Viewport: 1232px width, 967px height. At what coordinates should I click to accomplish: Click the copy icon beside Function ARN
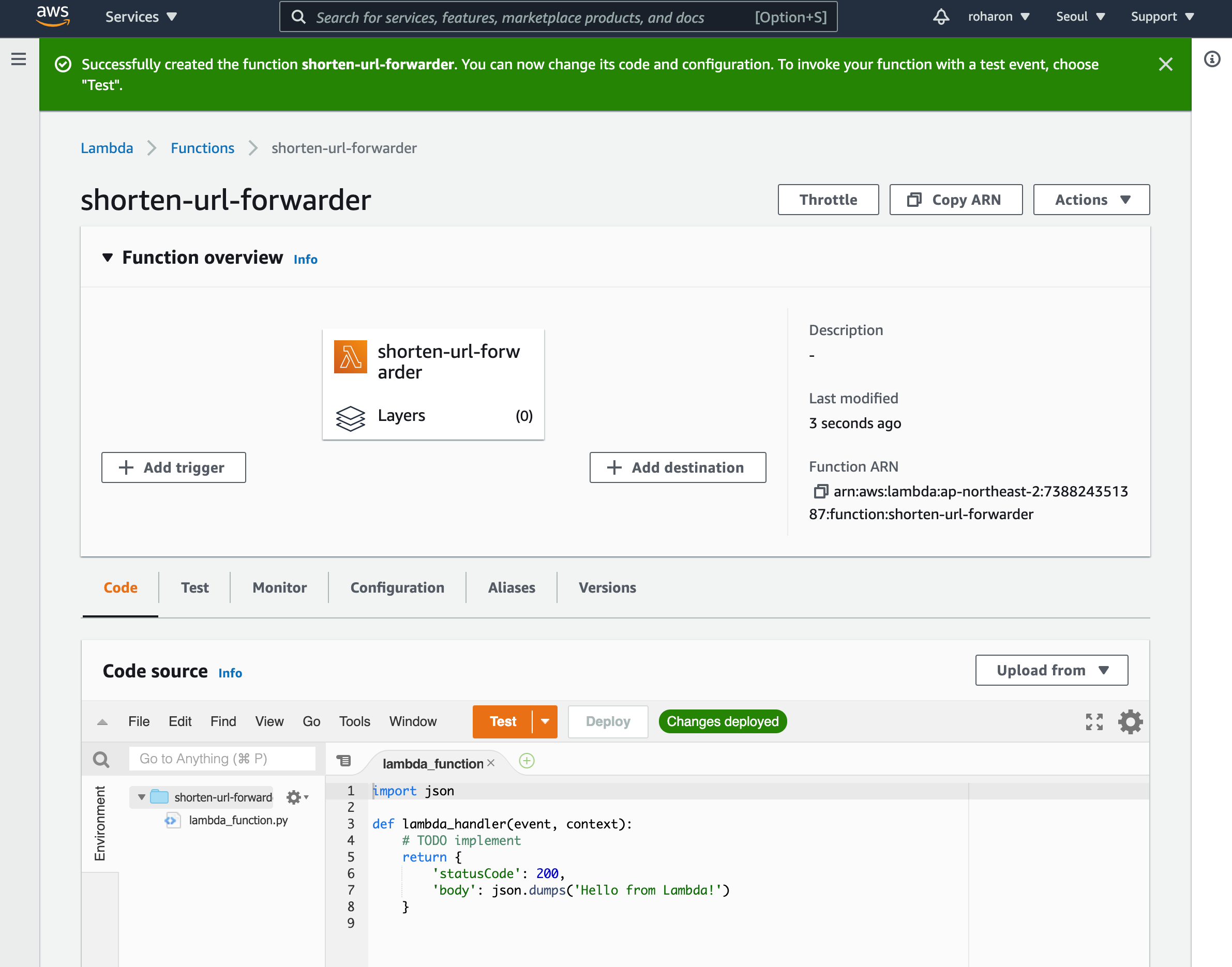point(820,491)
